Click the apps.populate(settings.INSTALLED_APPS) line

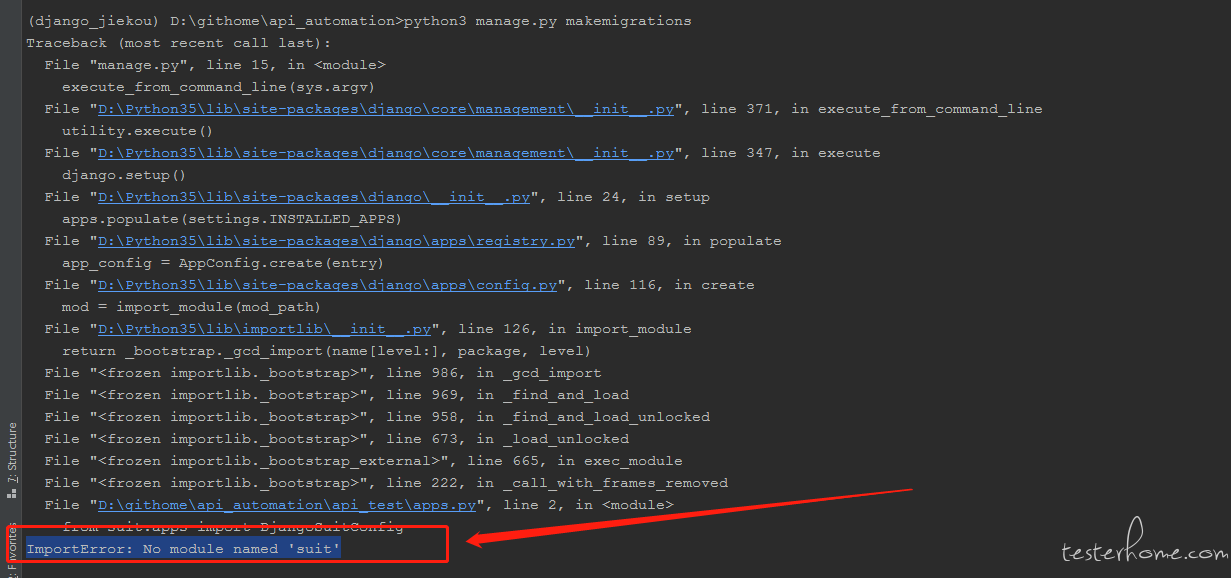[232, 219]
